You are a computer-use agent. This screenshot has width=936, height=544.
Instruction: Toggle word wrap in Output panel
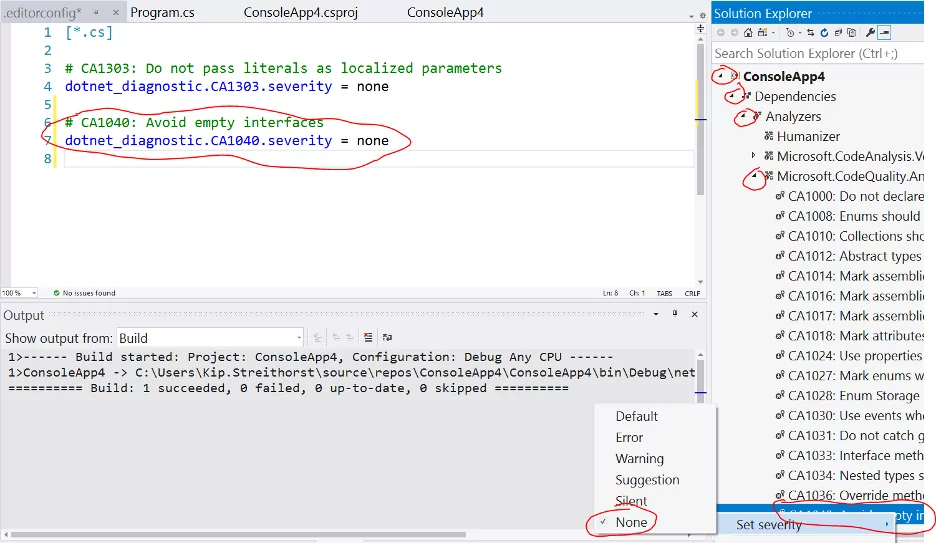[x=387, y=337]
